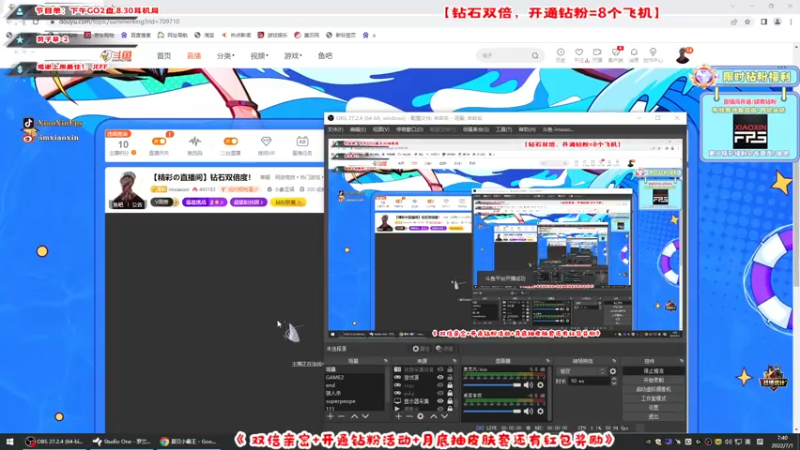Go to Douyu 首页 link
This screenshot has height=450, width=800.
164,56
